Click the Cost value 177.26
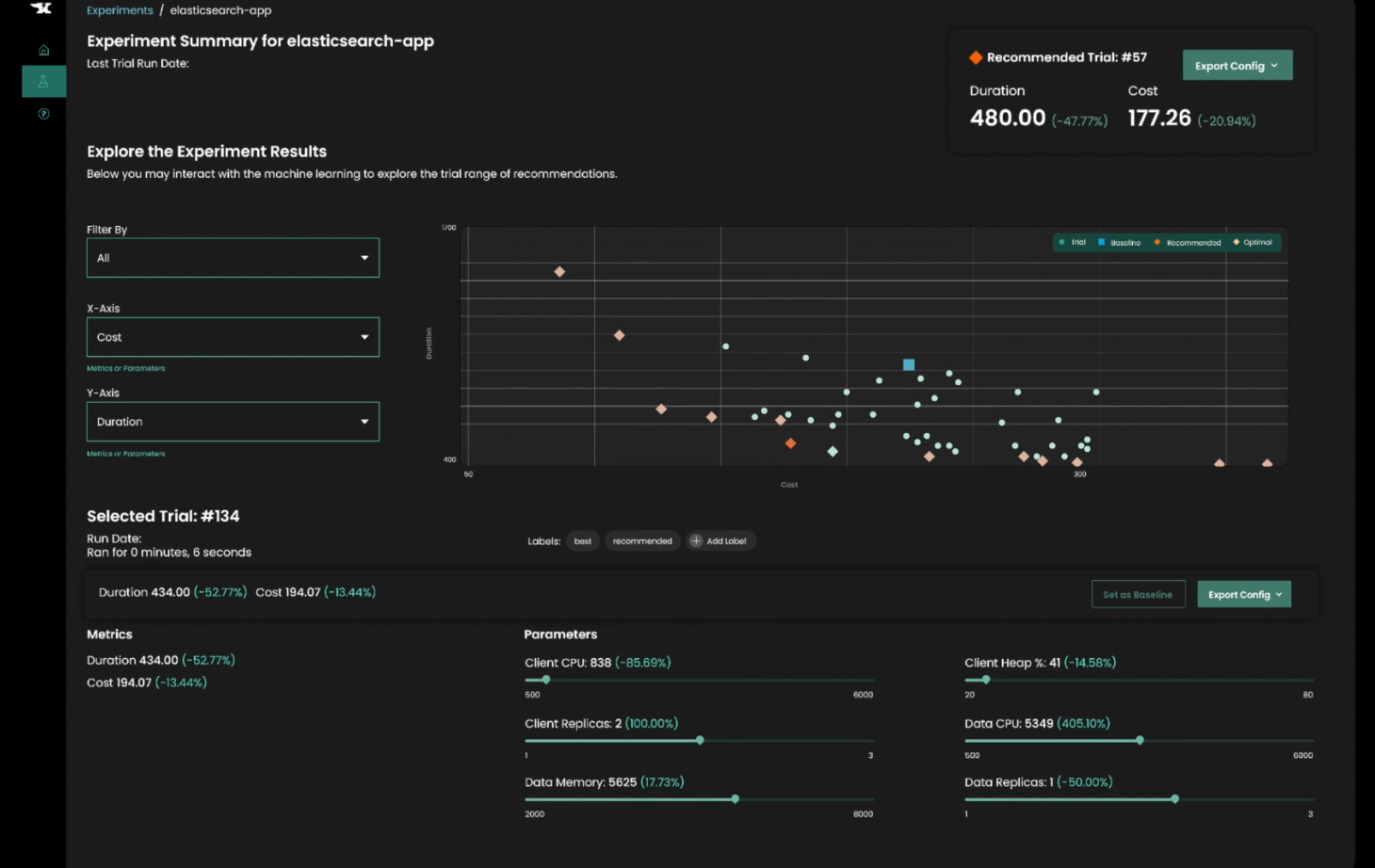This screenshot has width=1375, height=868. point(1159,118)
